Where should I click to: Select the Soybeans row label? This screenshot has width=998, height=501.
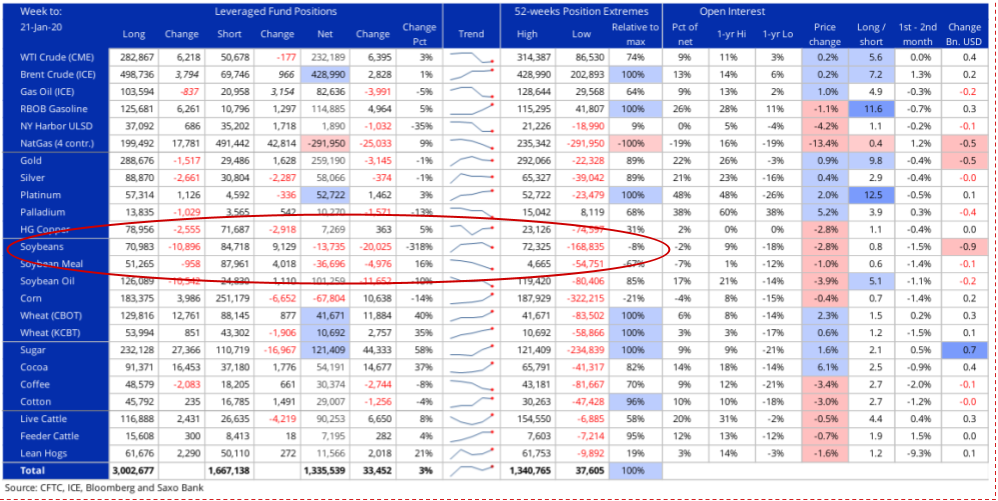(x=43, y=246)
